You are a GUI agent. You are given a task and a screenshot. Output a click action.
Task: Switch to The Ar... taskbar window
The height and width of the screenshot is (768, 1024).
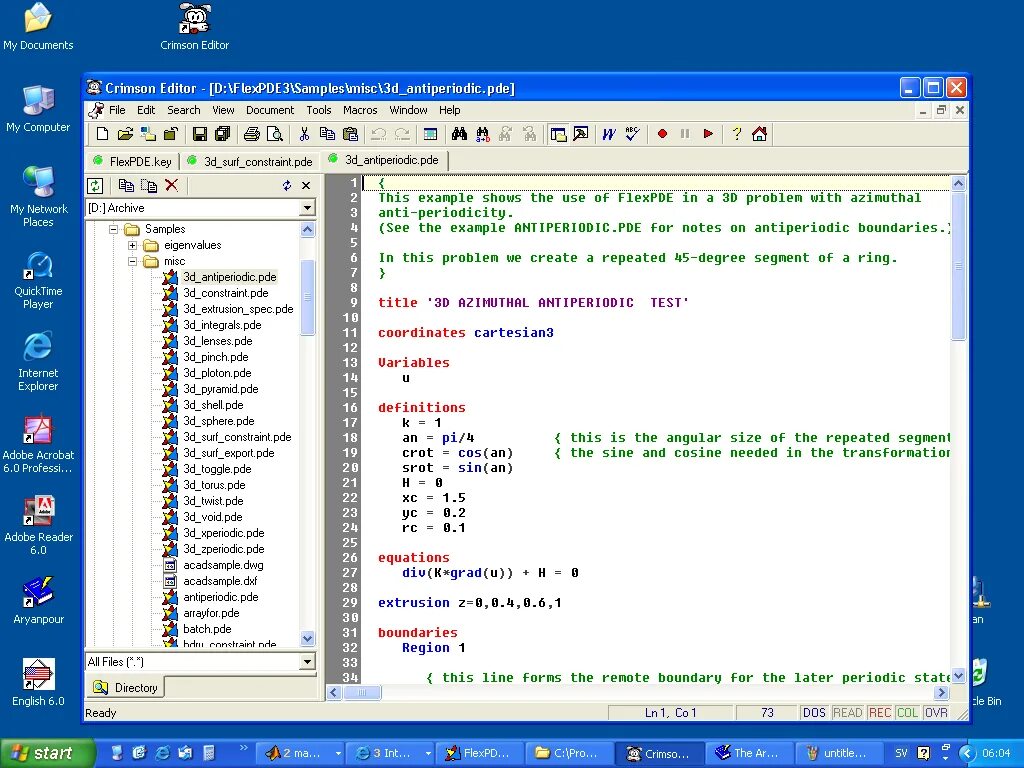(x=748, y=753)
